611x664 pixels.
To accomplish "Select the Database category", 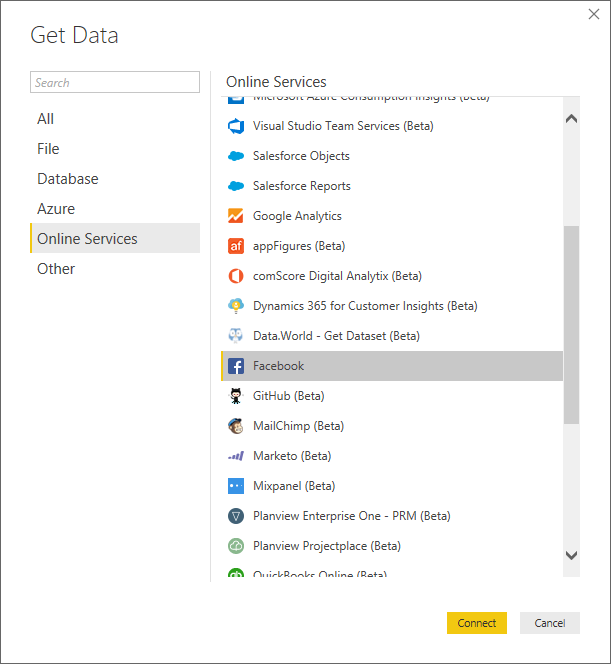I will [115, 179].
